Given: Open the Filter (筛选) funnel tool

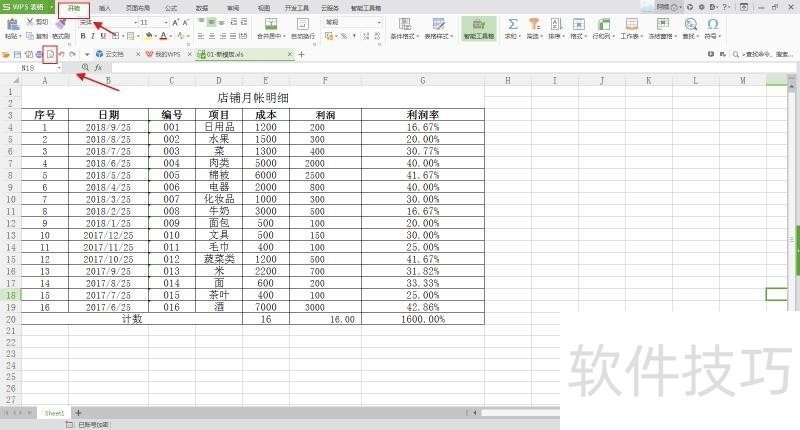Looking at the screenshot, I should [x=534, y=24].
